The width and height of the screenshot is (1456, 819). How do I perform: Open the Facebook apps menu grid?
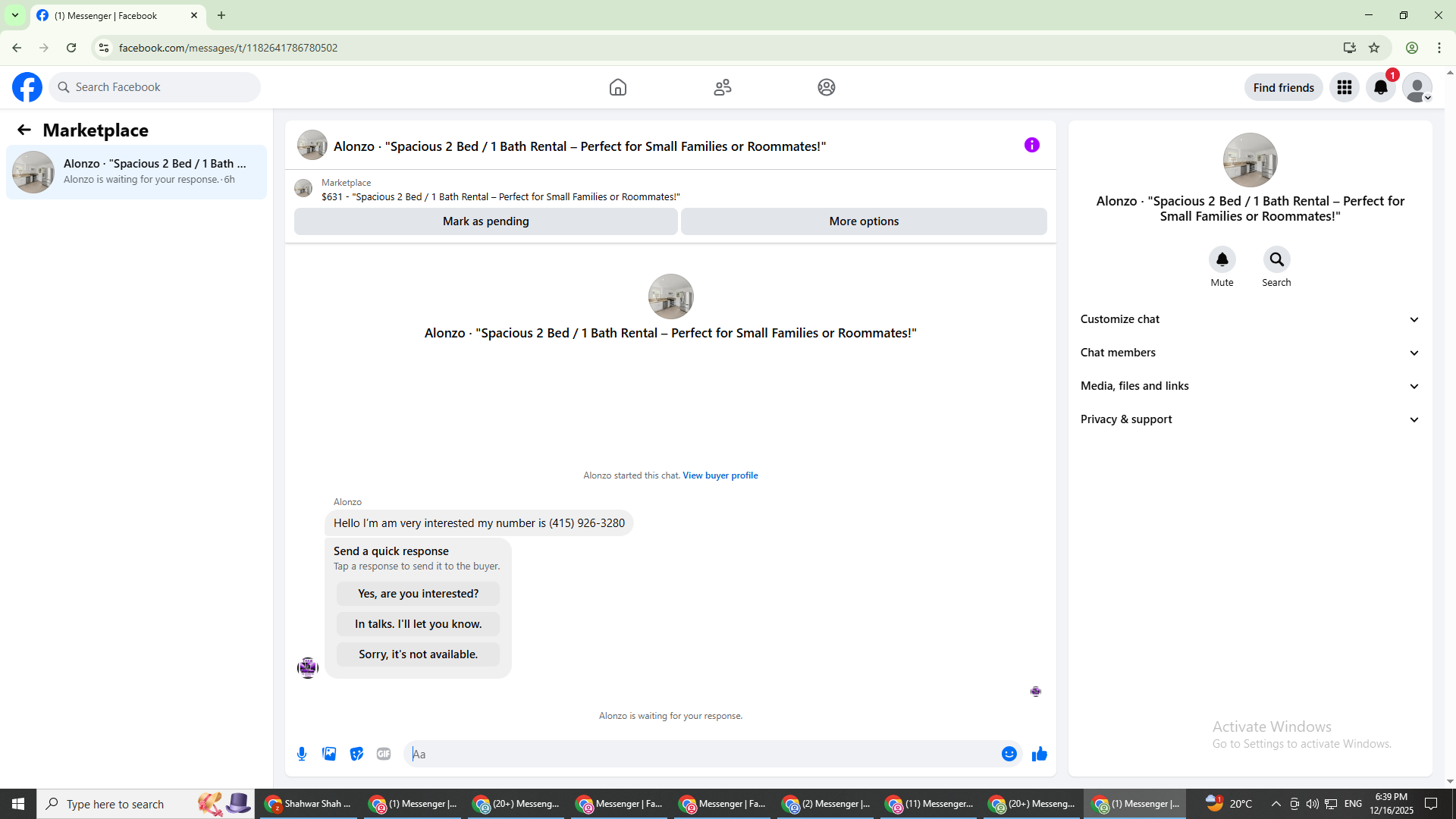coord(1345,87)
